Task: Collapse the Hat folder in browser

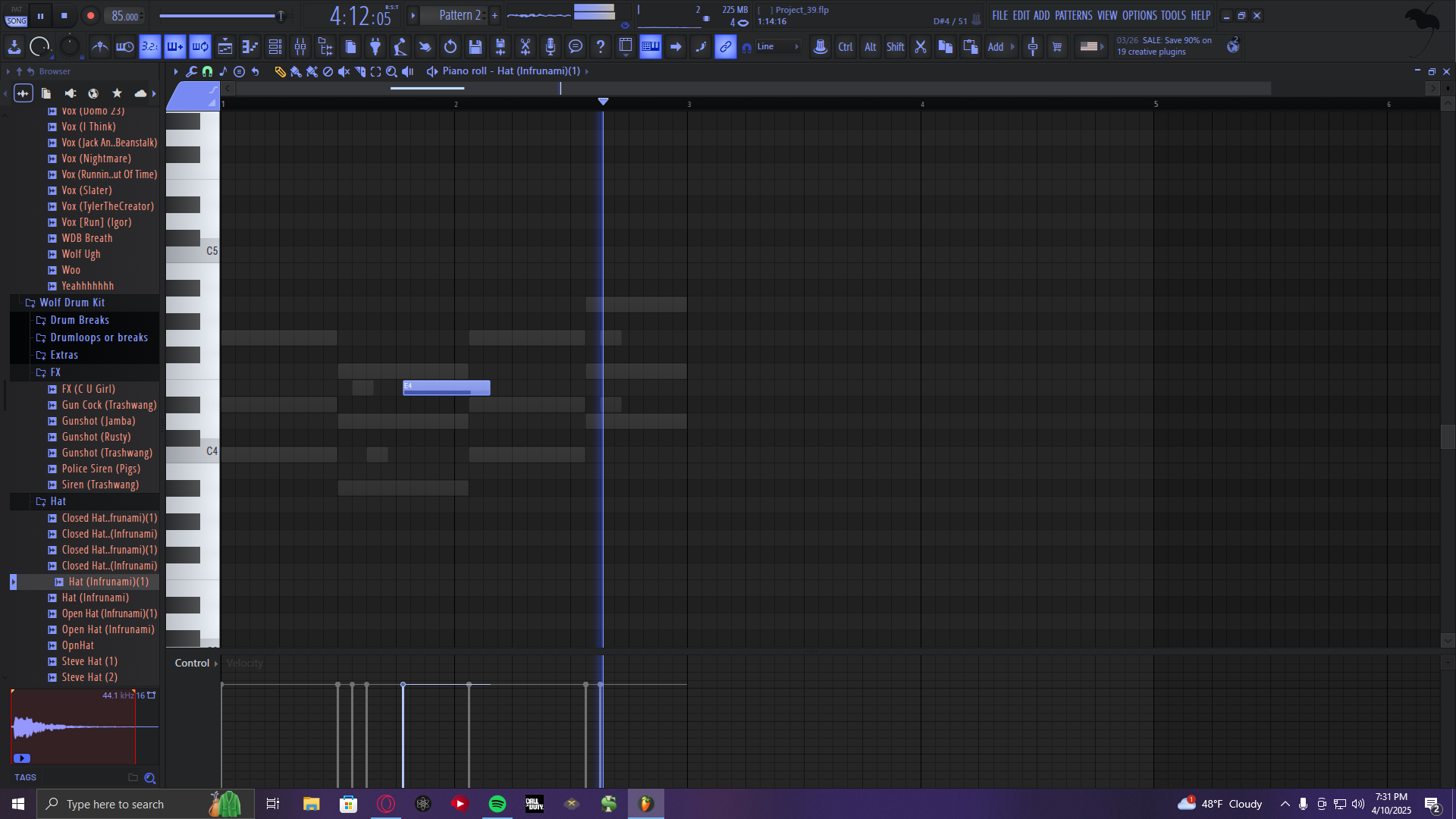Action: 58,501
